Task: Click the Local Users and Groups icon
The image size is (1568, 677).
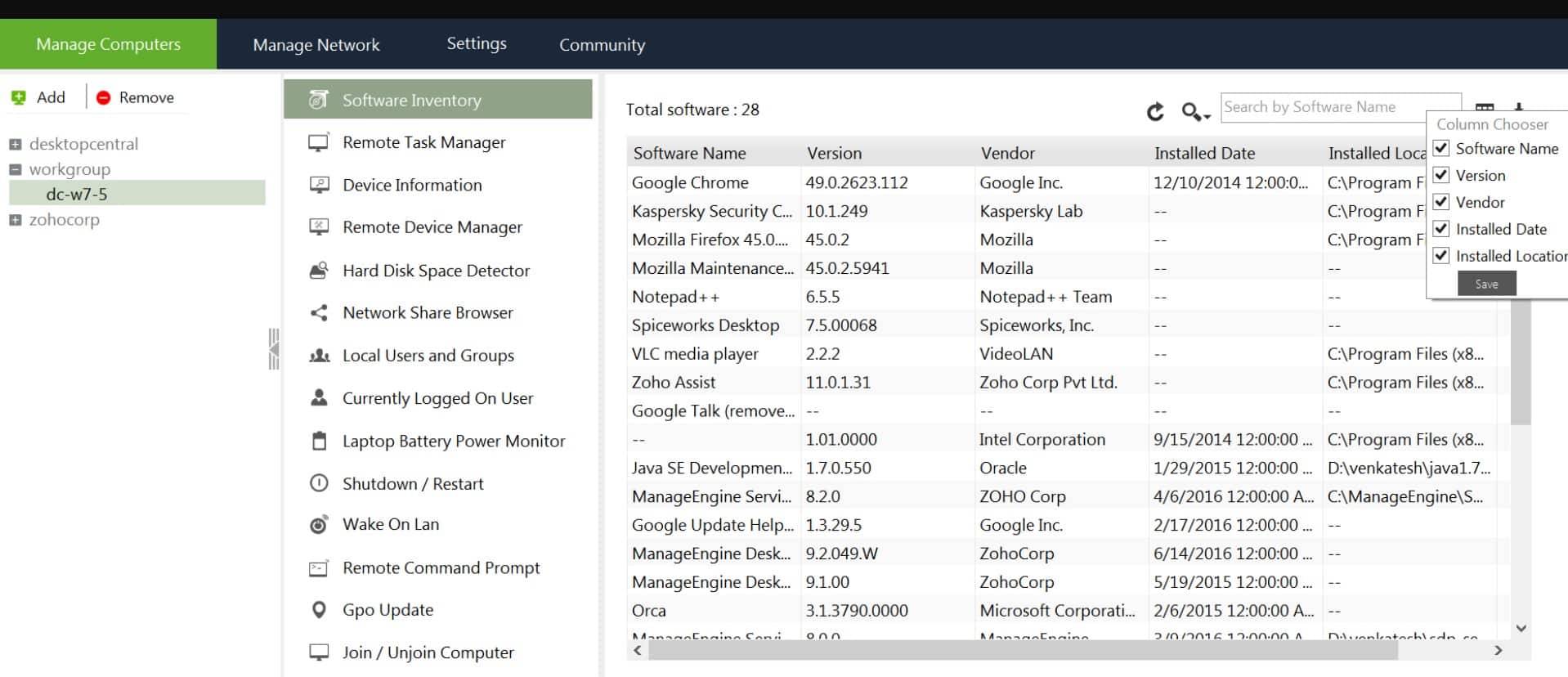Action: 318,355
